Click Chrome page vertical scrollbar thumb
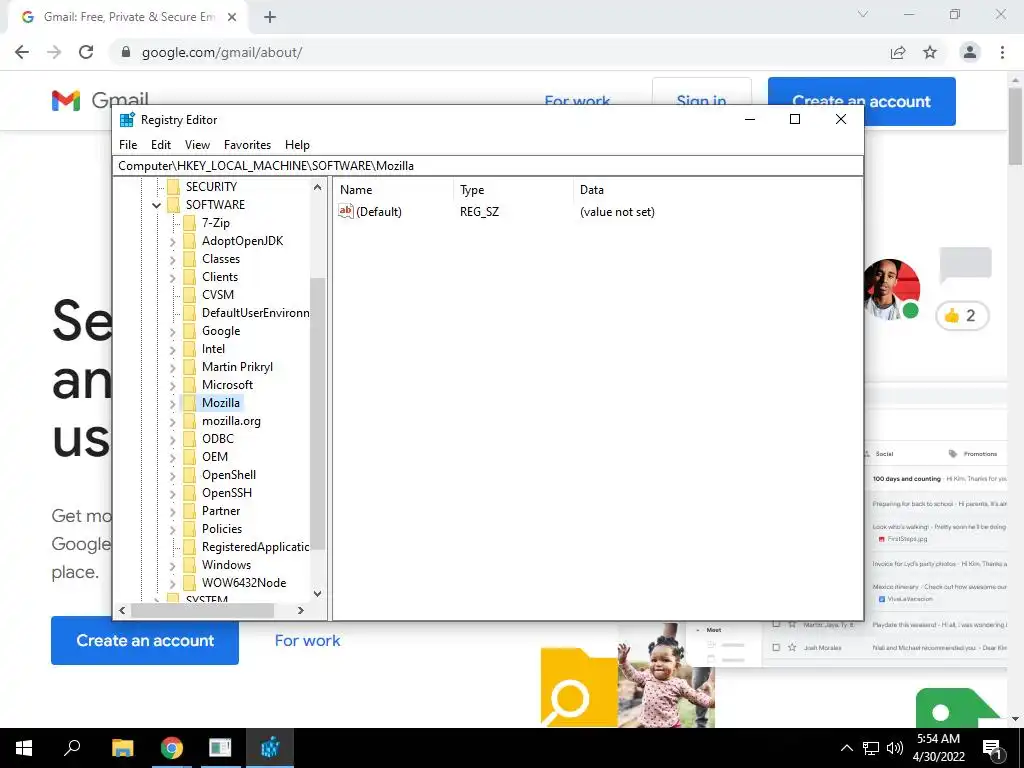This screenshot has width=1024, height=768. coord(1015,125)
